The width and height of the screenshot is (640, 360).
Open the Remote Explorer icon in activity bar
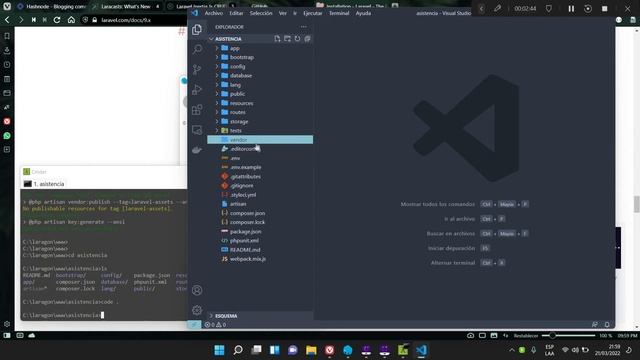point(197,130)
